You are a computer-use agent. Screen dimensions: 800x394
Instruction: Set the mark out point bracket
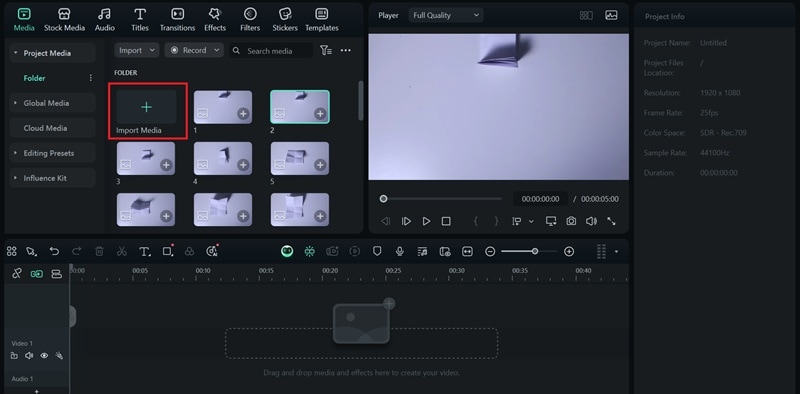(496, 221)
